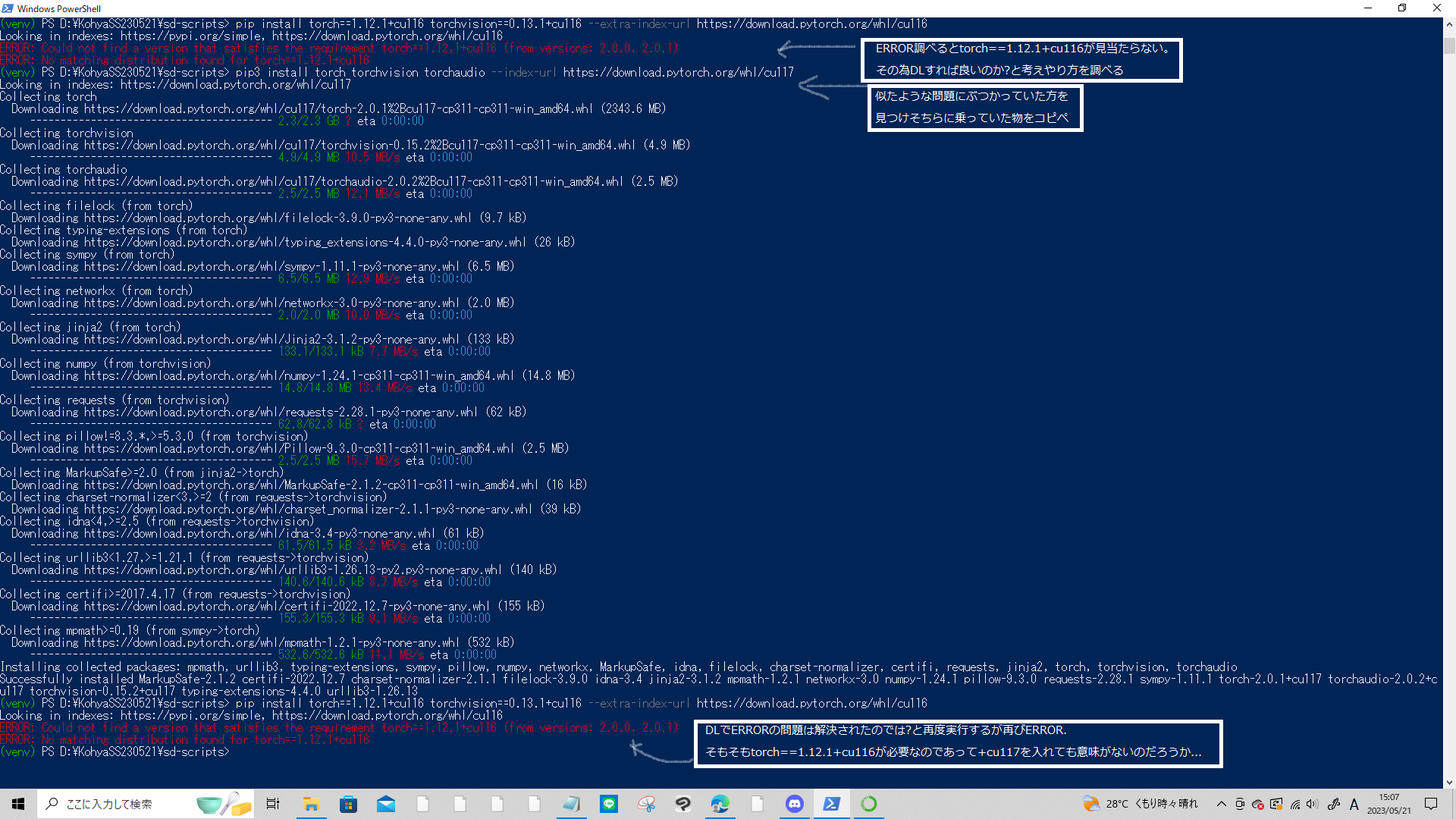Screen dimensions: 1456x819
Task: Open the weather widget showing 28°C
Action: 1141,804
